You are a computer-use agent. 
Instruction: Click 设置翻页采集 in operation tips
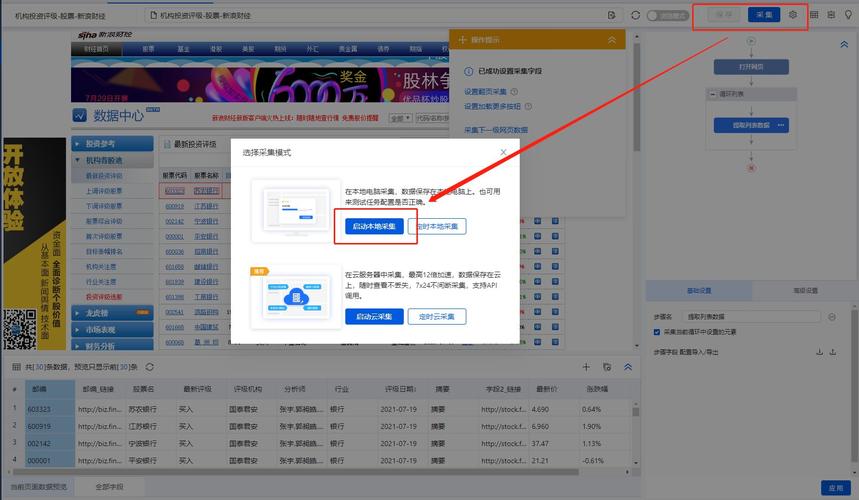click(485, 91)
